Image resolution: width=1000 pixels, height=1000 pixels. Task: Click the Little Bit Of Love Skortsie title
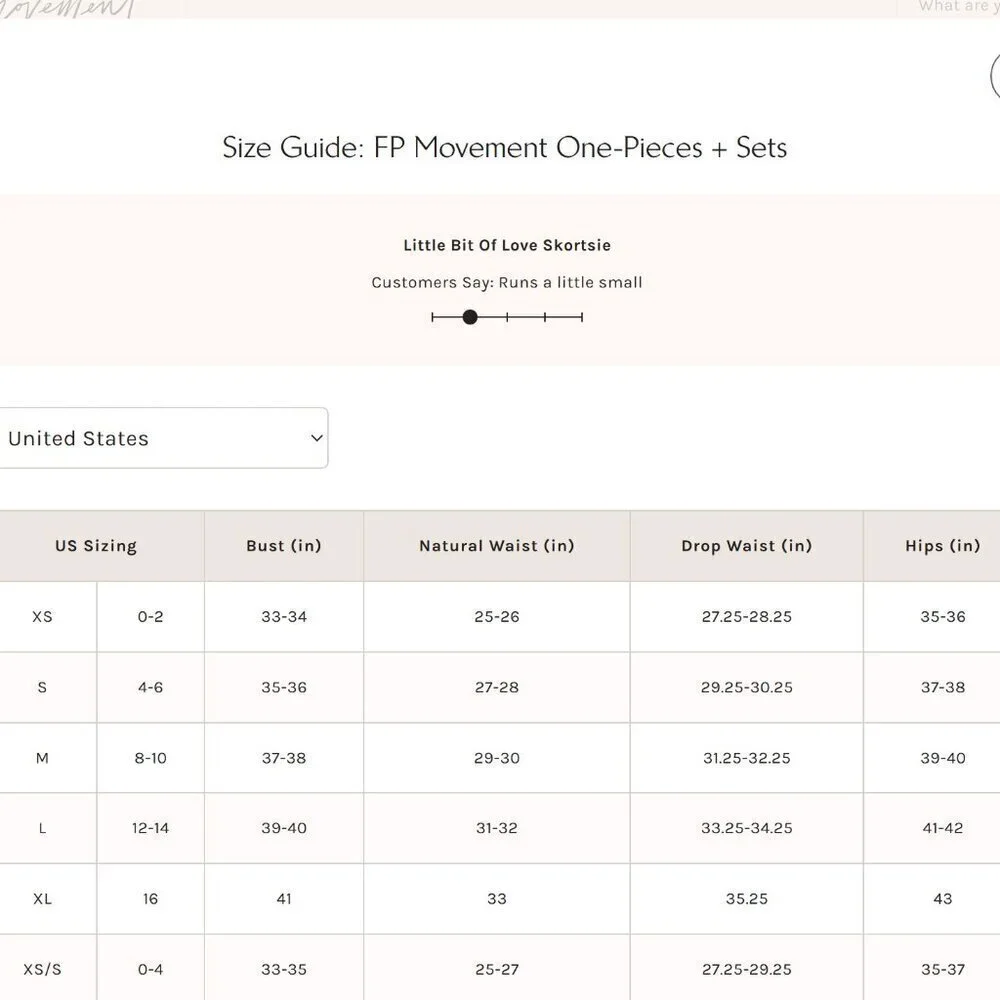[x=507, y=246]
